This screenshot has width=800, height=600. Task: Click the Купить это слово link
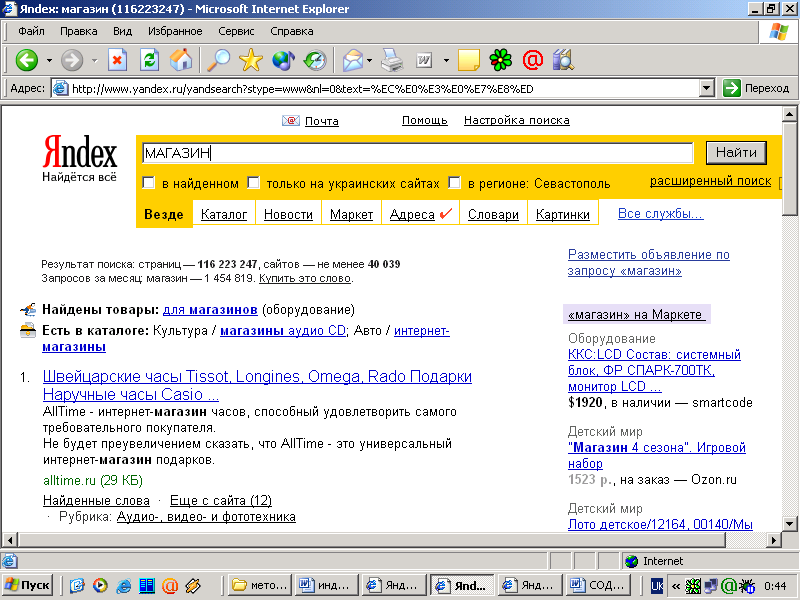305,279
